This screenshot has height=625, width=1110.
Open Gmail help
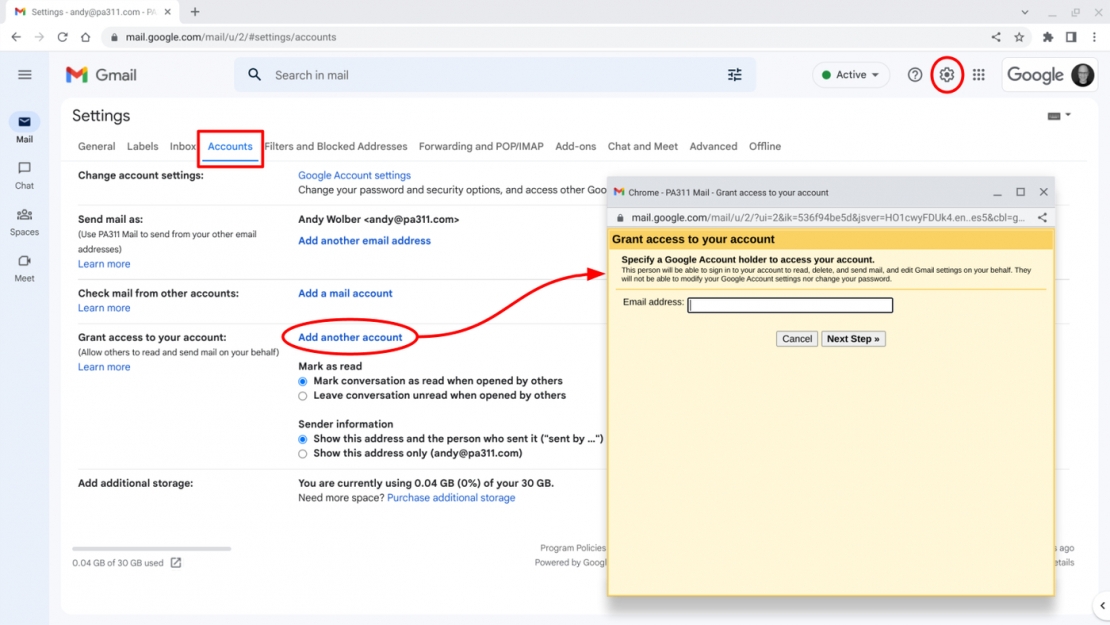click(914, 74)
